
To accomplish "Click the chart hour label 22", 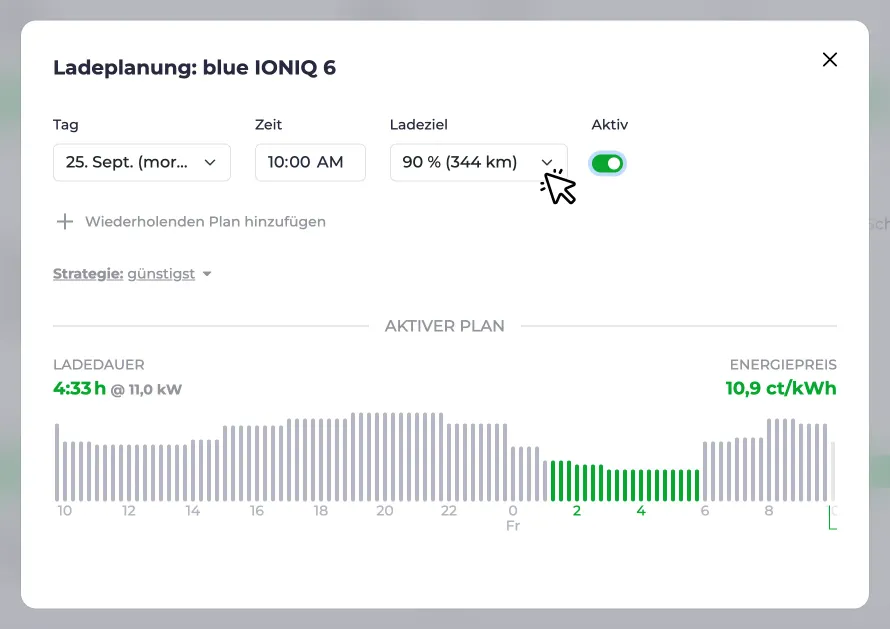I will [449, 510].
